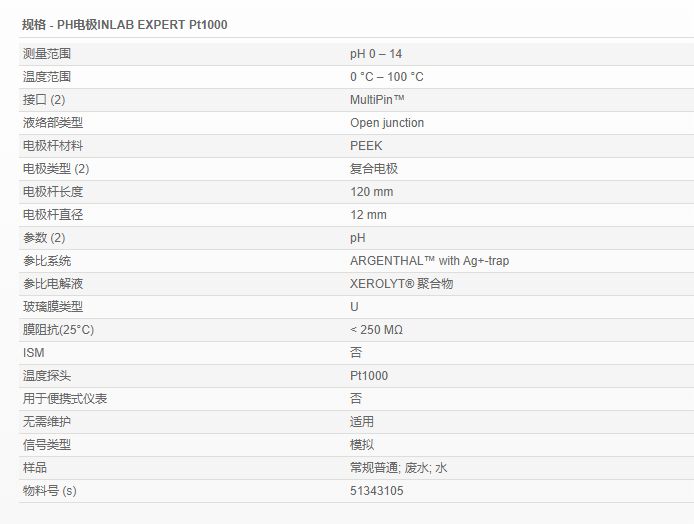The width and height of the screenshot is (694, 524).
Task: Click the Open junction value text
Action: click(387, 123)
